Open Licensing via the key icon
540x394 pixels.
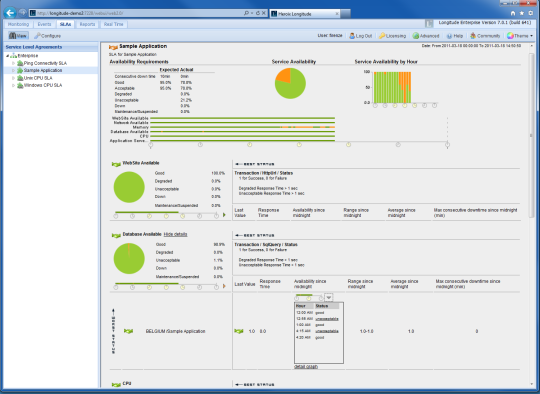pyautogui.click(x=382, y=36)
